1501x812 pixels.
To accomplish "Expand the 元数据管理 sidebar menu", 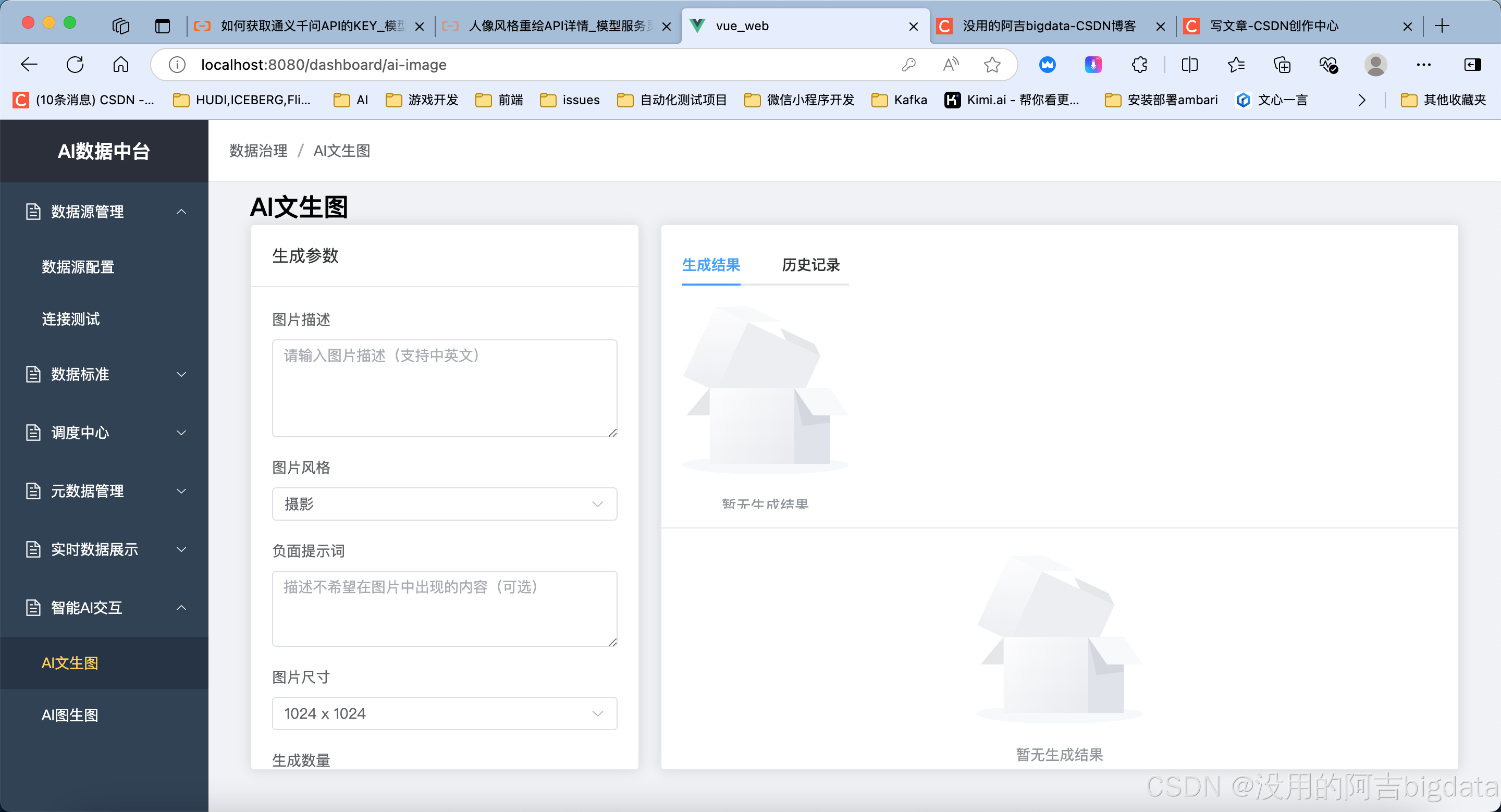I will (x=104, y=491).
